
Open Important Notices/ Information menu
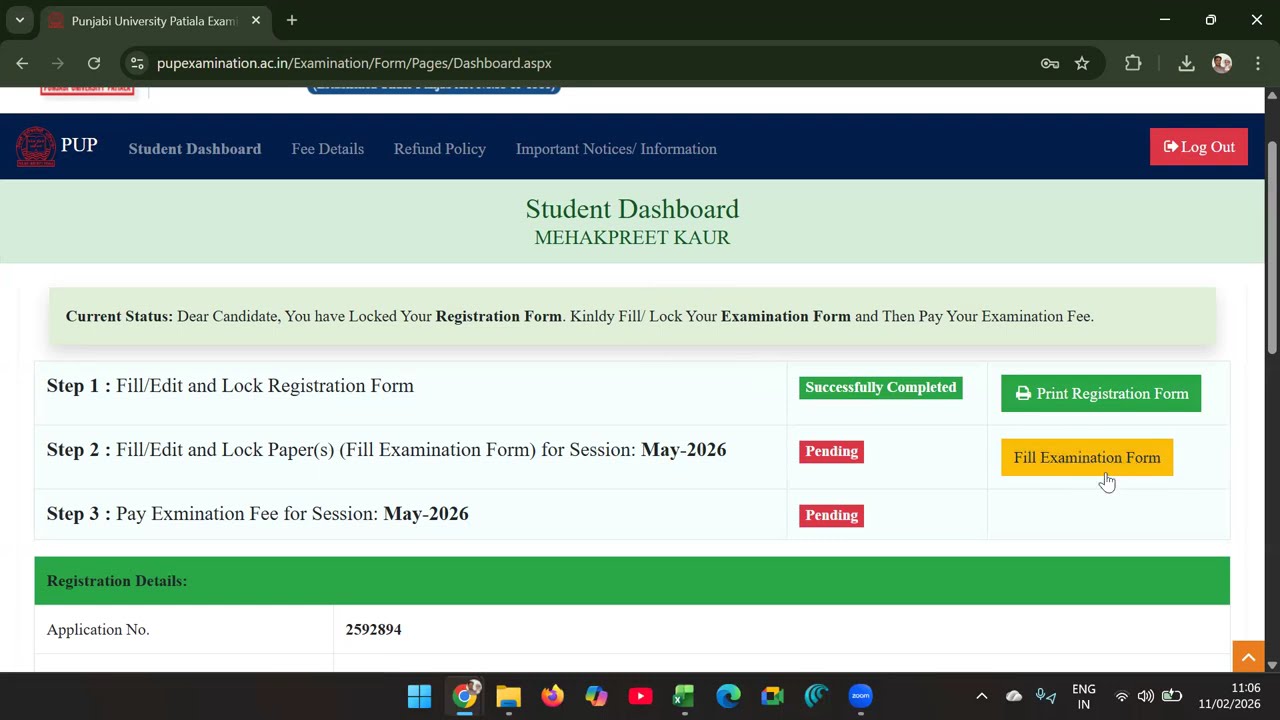point(616,149)
